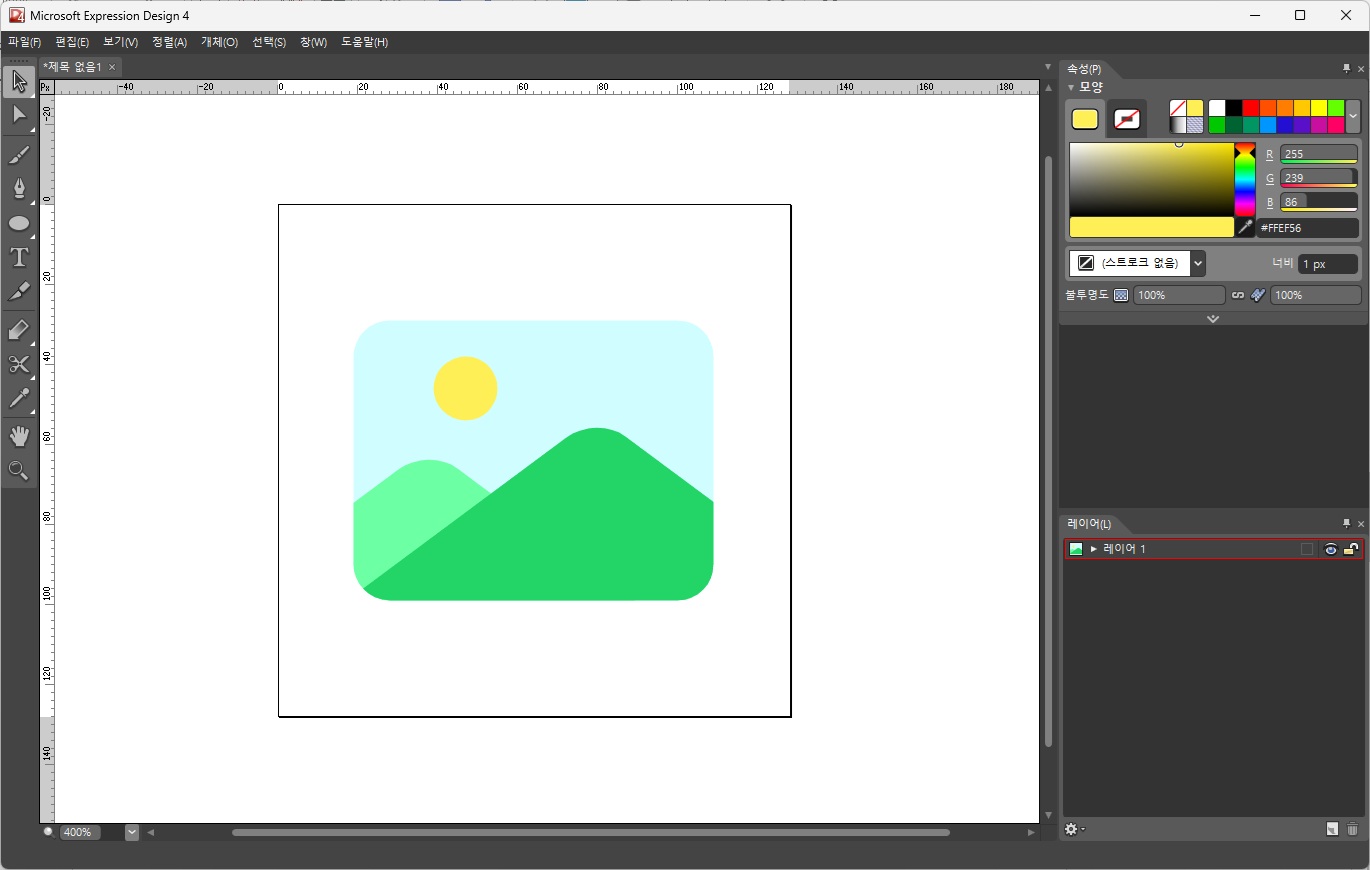
Task: Pin the 속성(P) properties panel
Action: [x=1346, y=69]
